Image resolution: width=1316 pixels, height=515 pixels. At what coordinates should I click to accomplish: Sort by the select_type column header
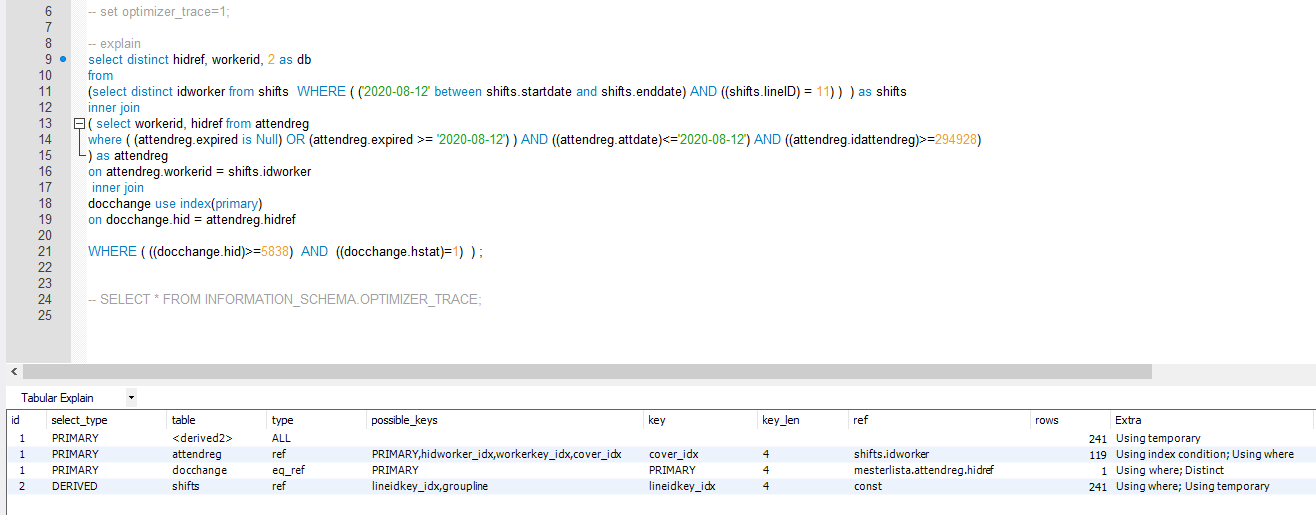click(x=79, y=420)
